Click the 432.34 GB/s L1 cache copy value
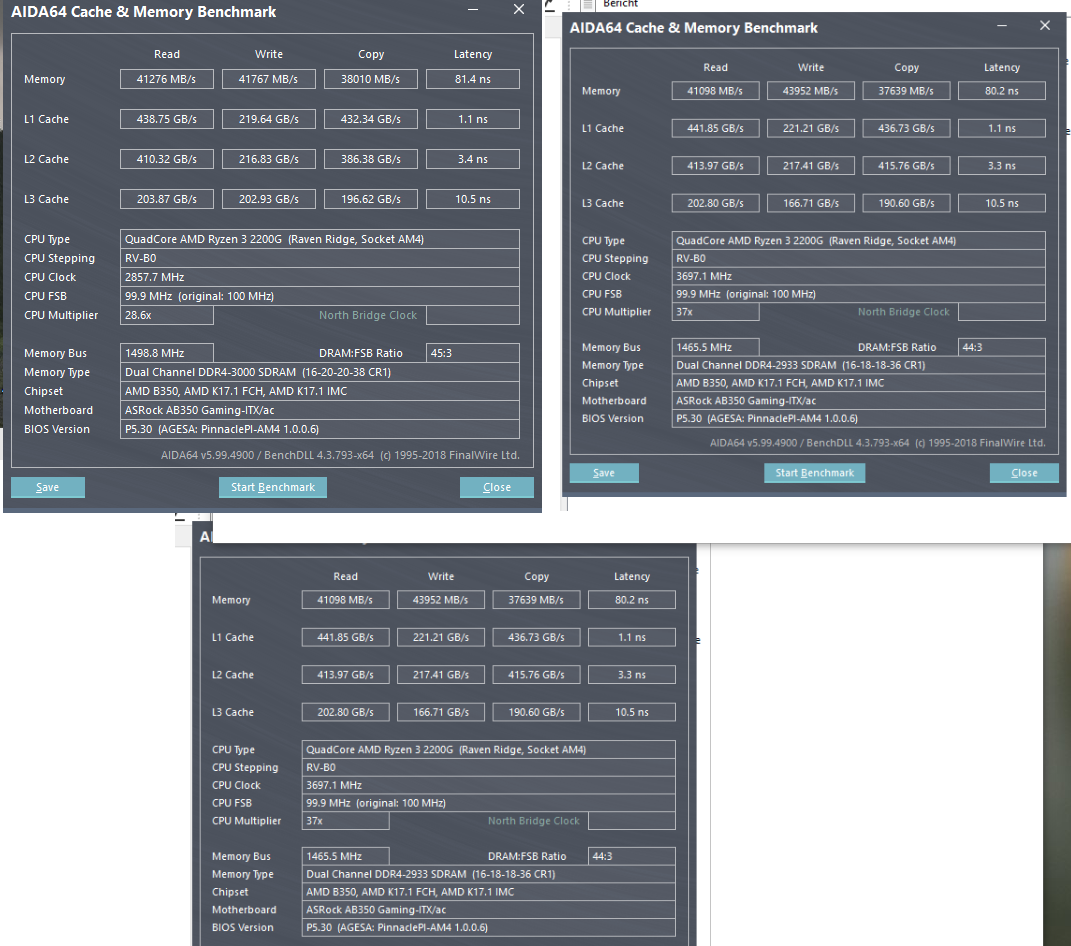 click(371, 119)
